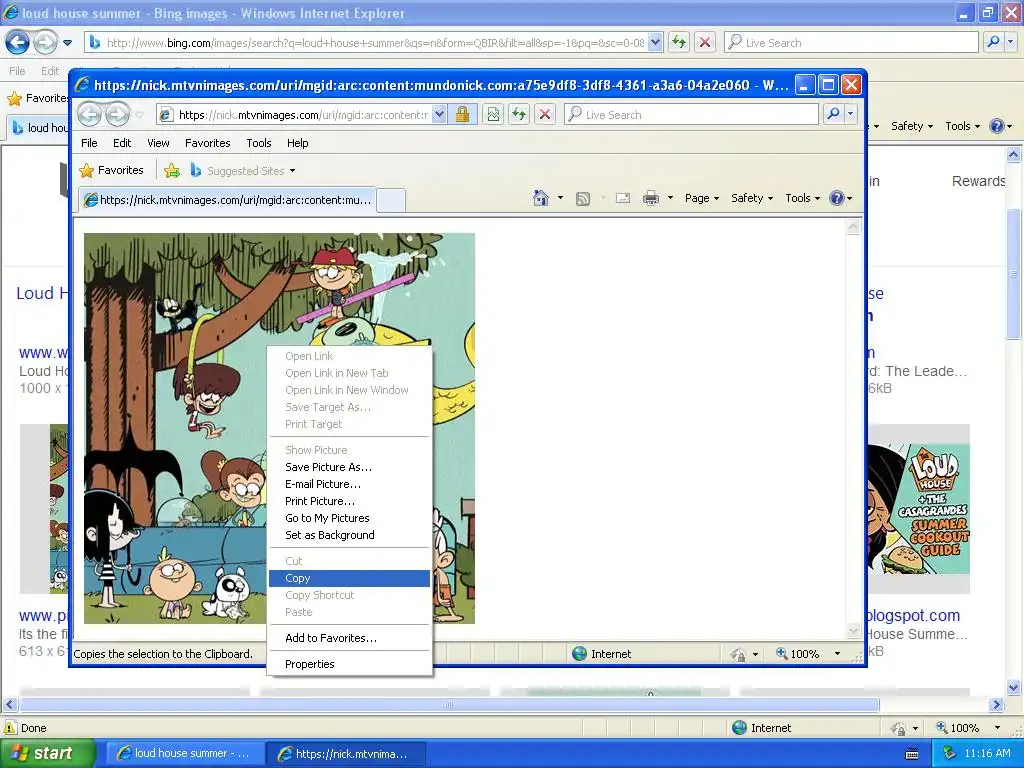Click Help icon in background Bing window
Image resolution: width=1024 pixels, height=768 pixels.
coord(997,126)
